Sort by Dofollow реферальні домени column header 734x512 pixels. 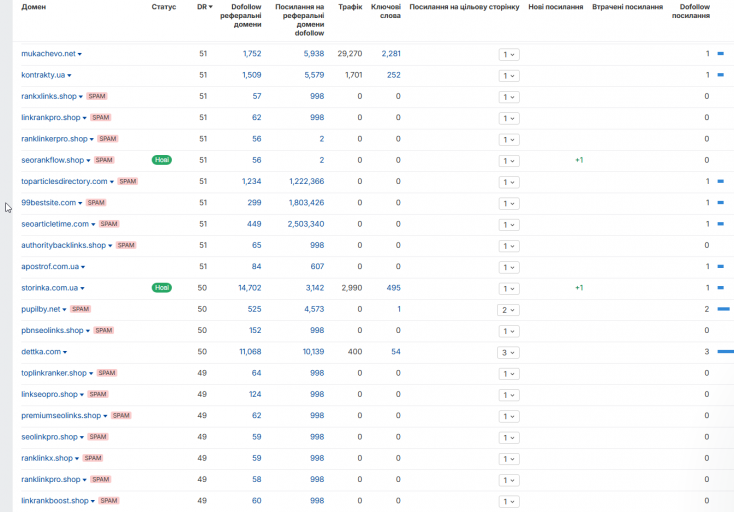[x=241, y=15]
